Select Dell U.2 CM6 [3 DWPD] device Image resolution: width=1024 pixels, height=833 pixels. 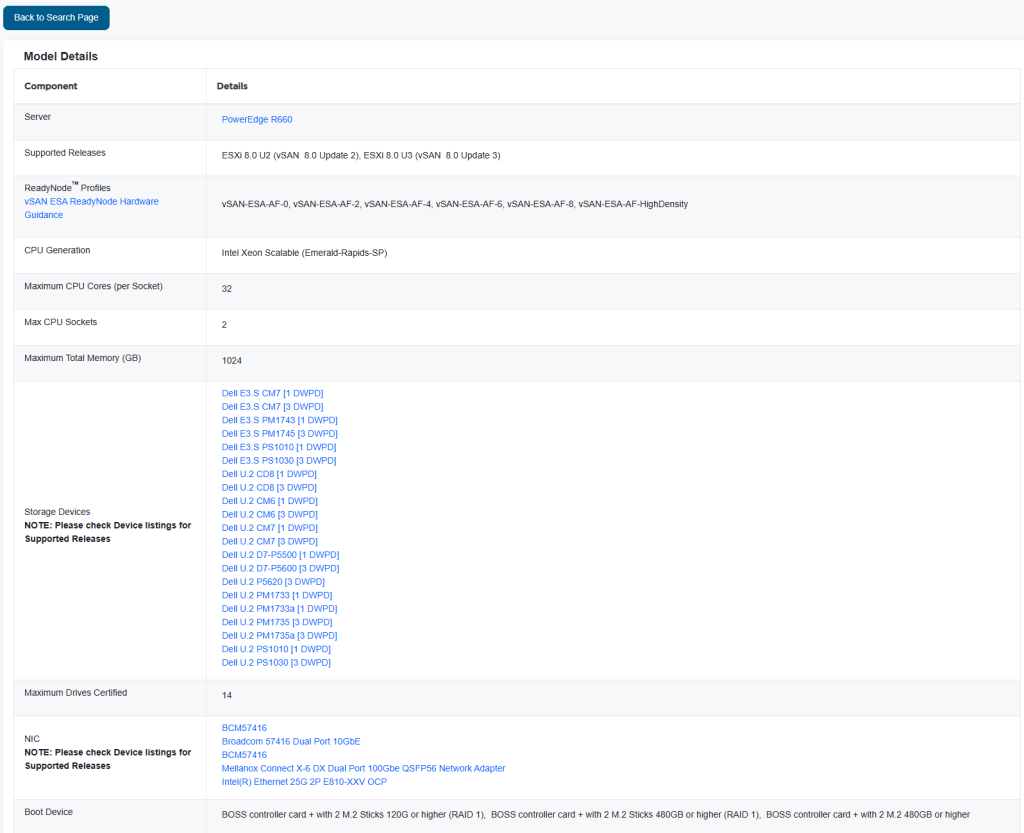pos(269,515)
